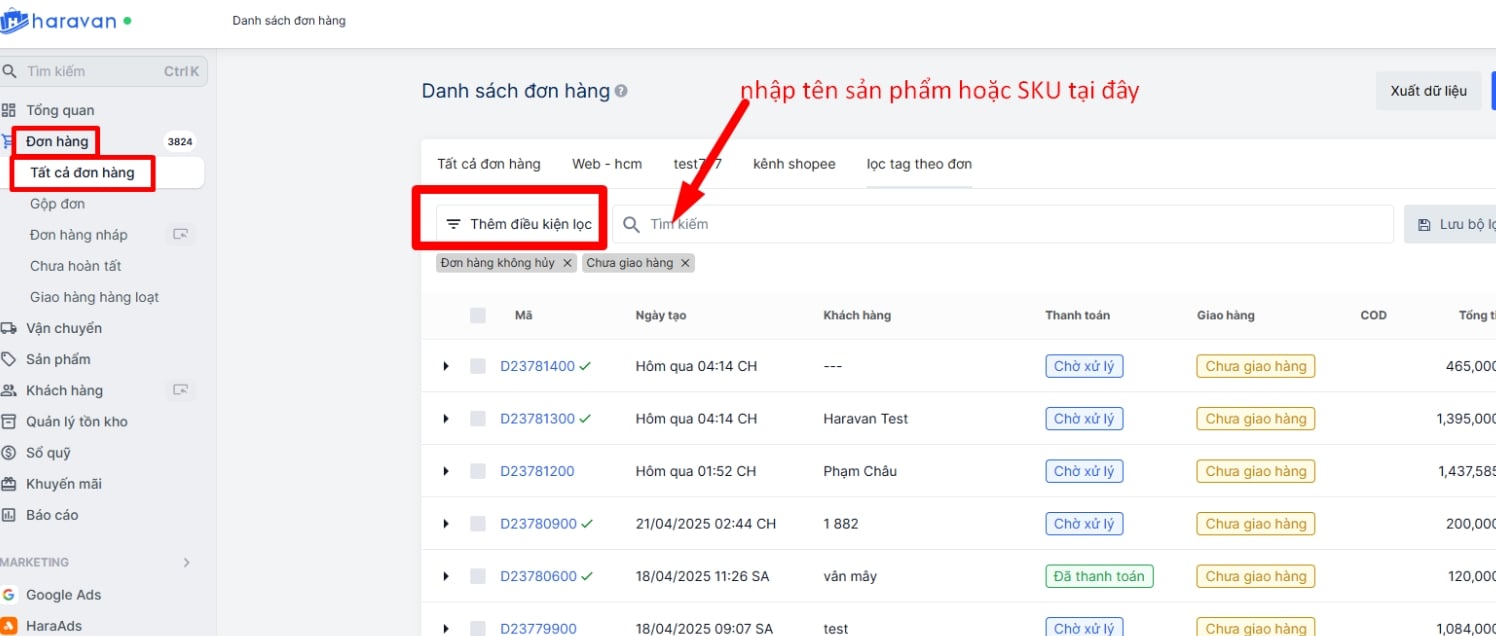Click the Báo cáo chart icon
This screenshot has width=1496, height=636.
[9, 515]
